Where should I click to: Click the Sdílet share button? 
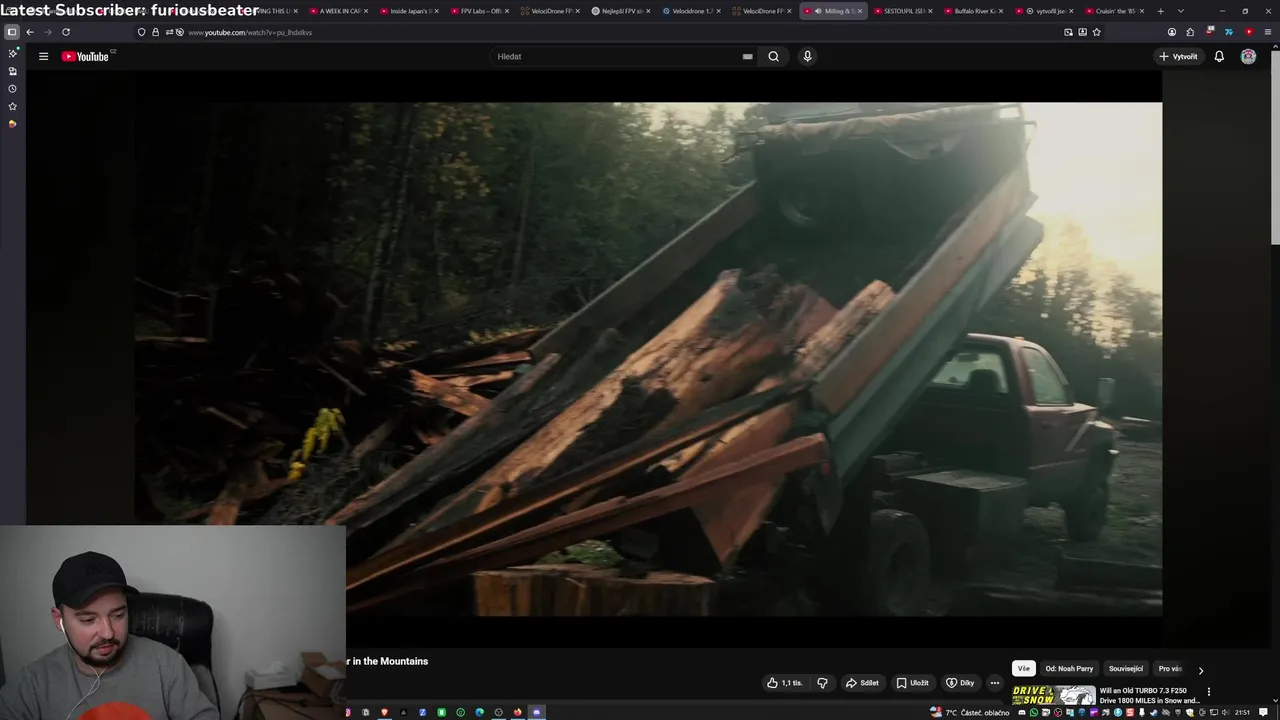862,683
